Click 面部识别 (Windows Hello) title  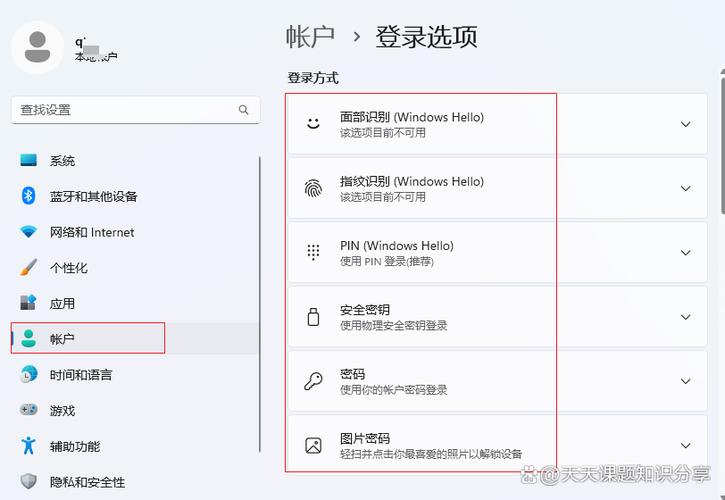pyautogui.click(x=412, y=117)
